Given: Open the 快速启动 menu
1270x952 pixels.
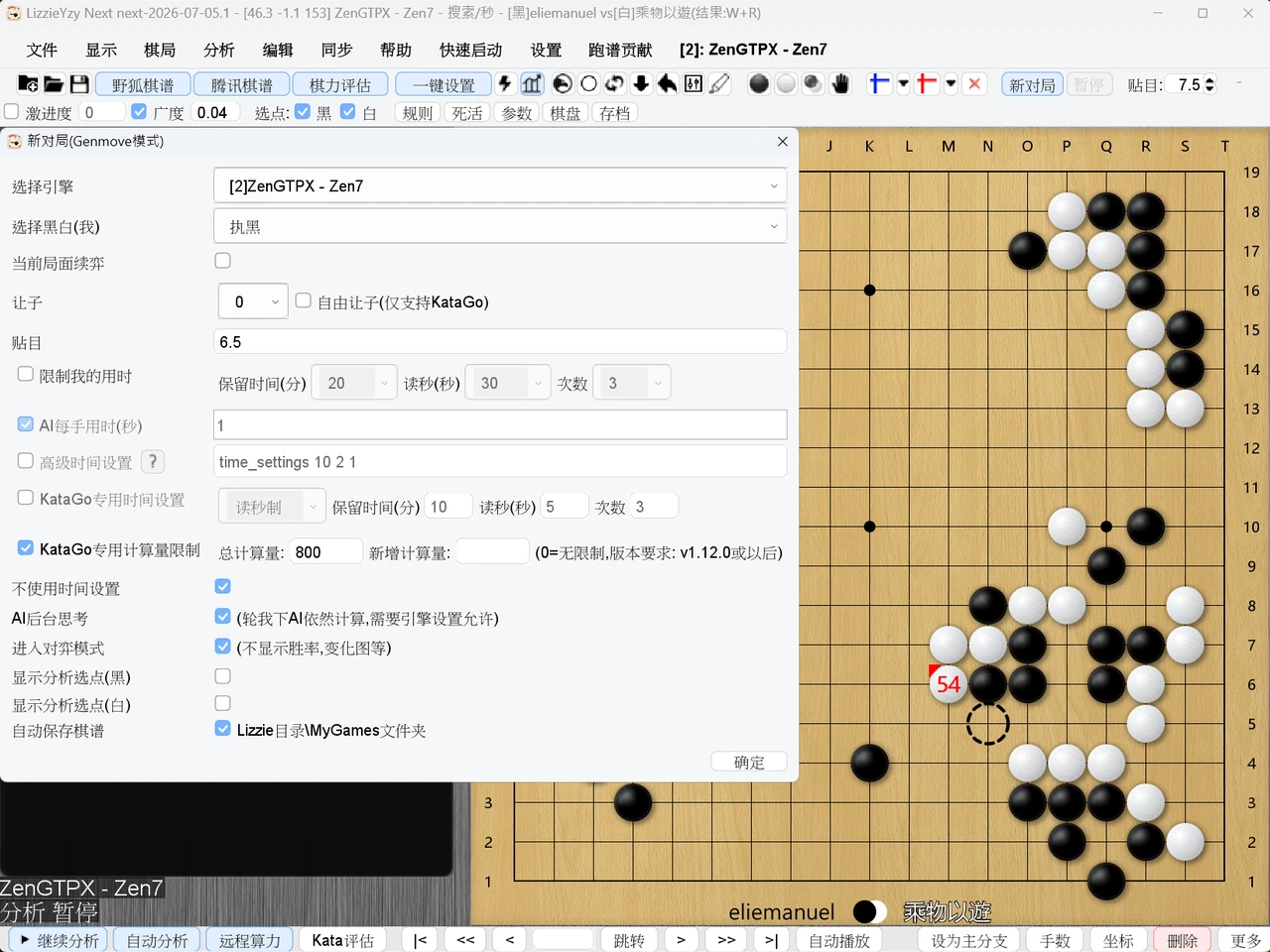Looking at the screenshot, I should [471, 50].
